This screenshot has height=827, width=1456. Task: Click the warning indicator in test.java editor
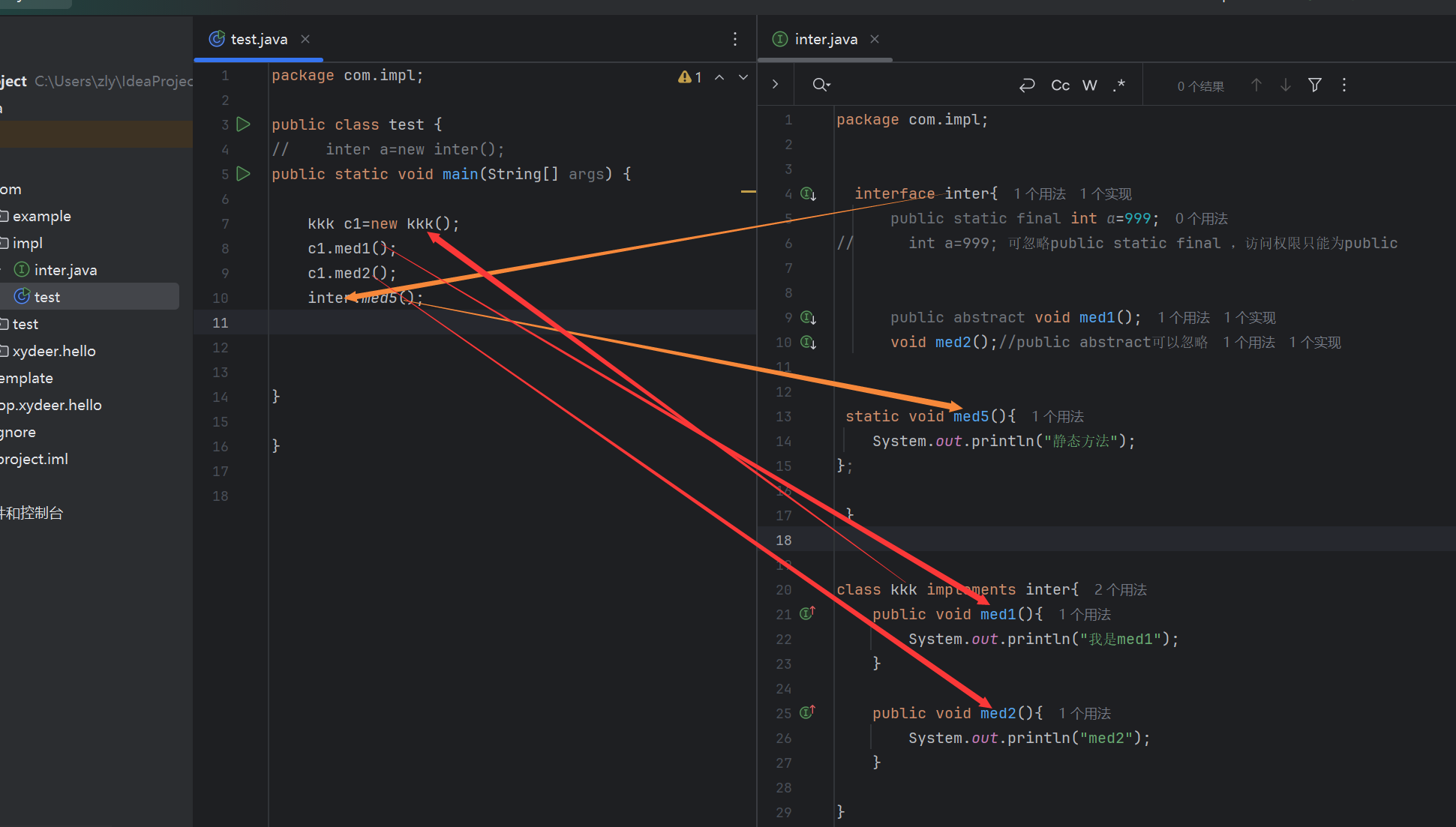pos(689,77)
